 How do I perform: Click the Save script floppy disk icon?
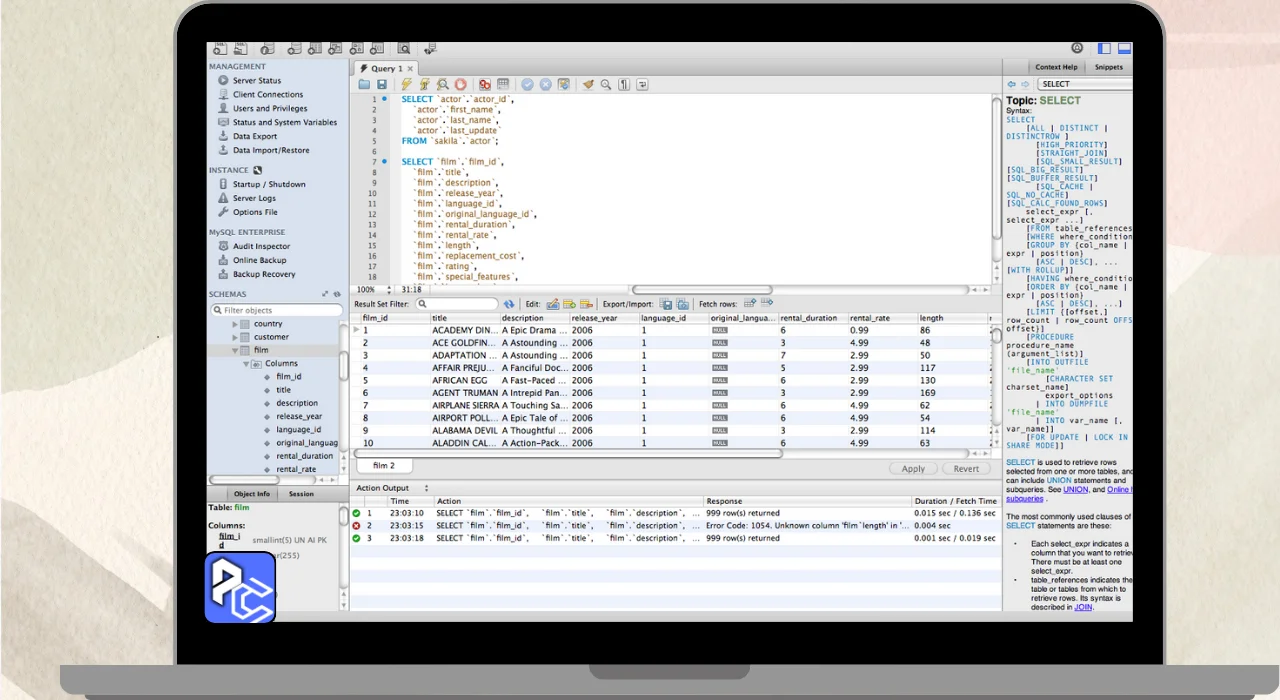tap(381, 85)
